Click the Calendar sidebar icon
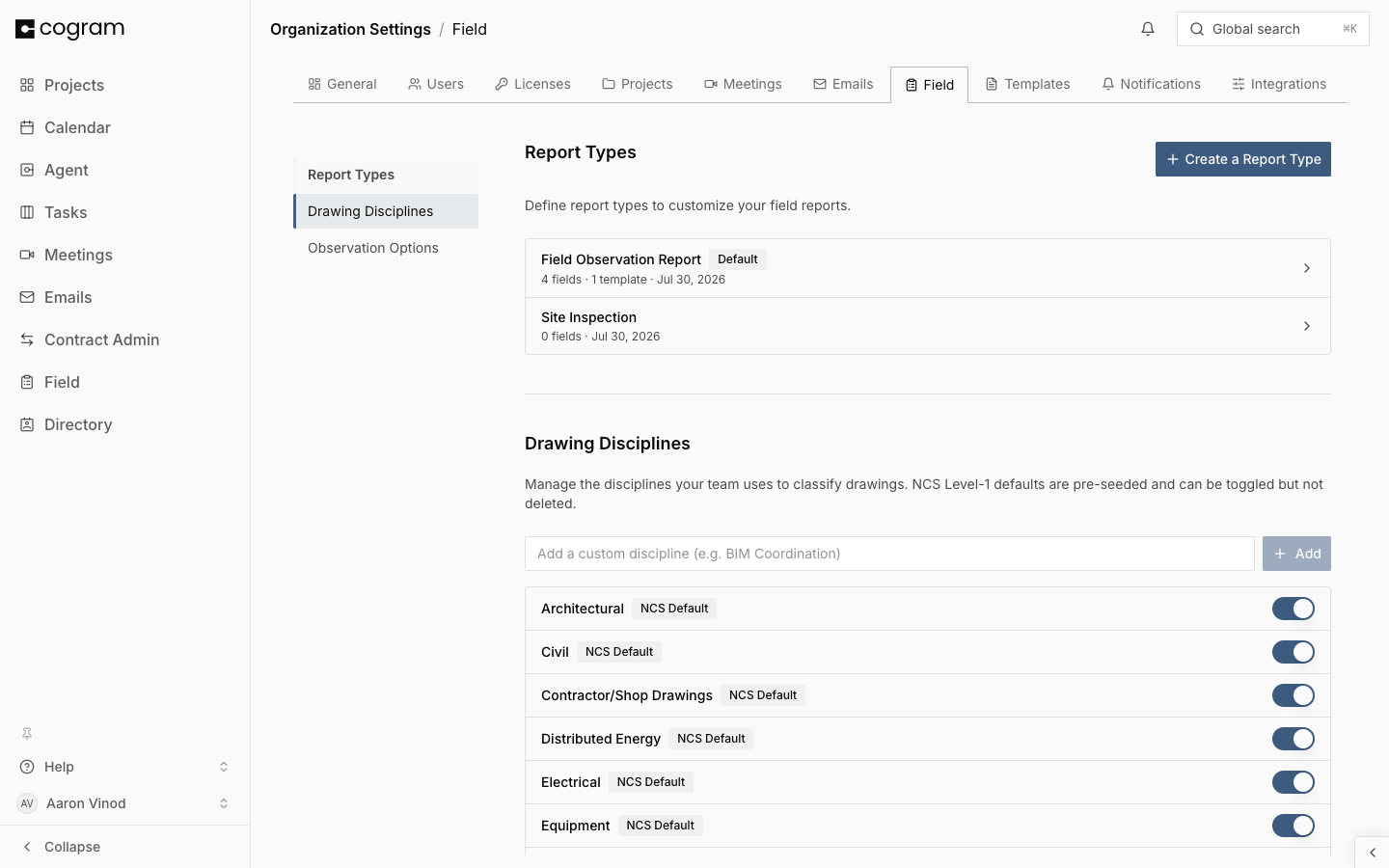 (27, 127)
